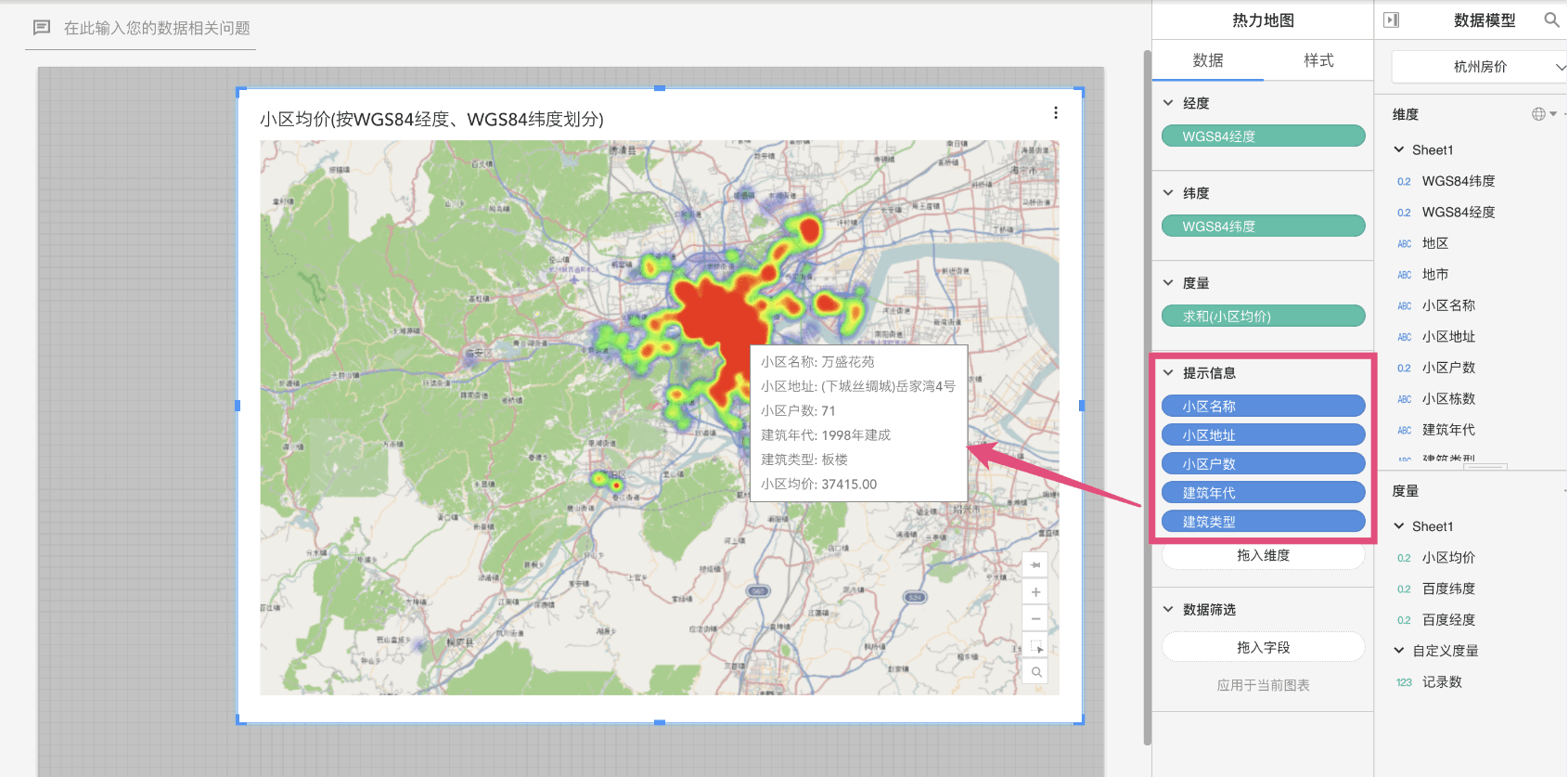Select the 小区名称 tooltip field pill
Viewport: 1568px width, 777px height.
tap(1263, 407)
